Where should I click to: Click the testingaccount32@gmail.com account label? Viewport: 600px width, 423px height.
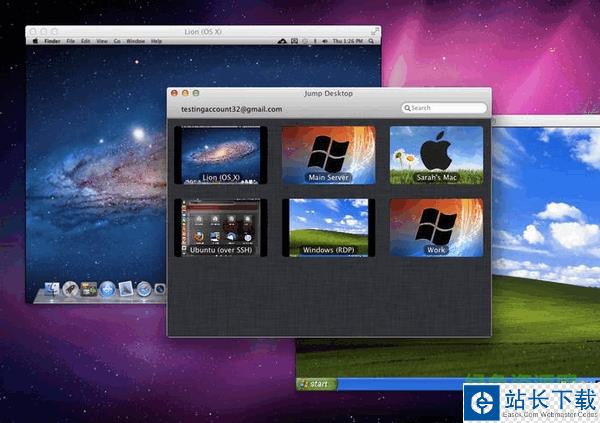click(231, 109)
